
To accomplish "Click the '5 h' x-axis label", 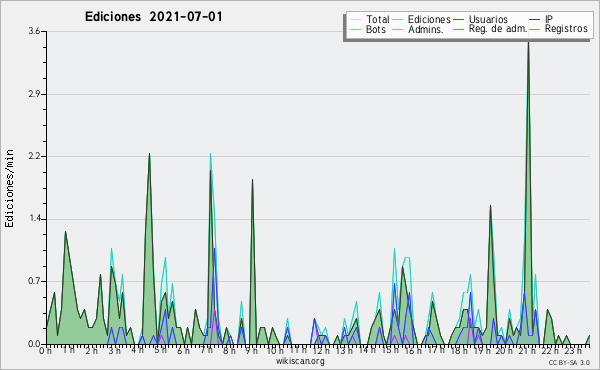I will 160,350.
